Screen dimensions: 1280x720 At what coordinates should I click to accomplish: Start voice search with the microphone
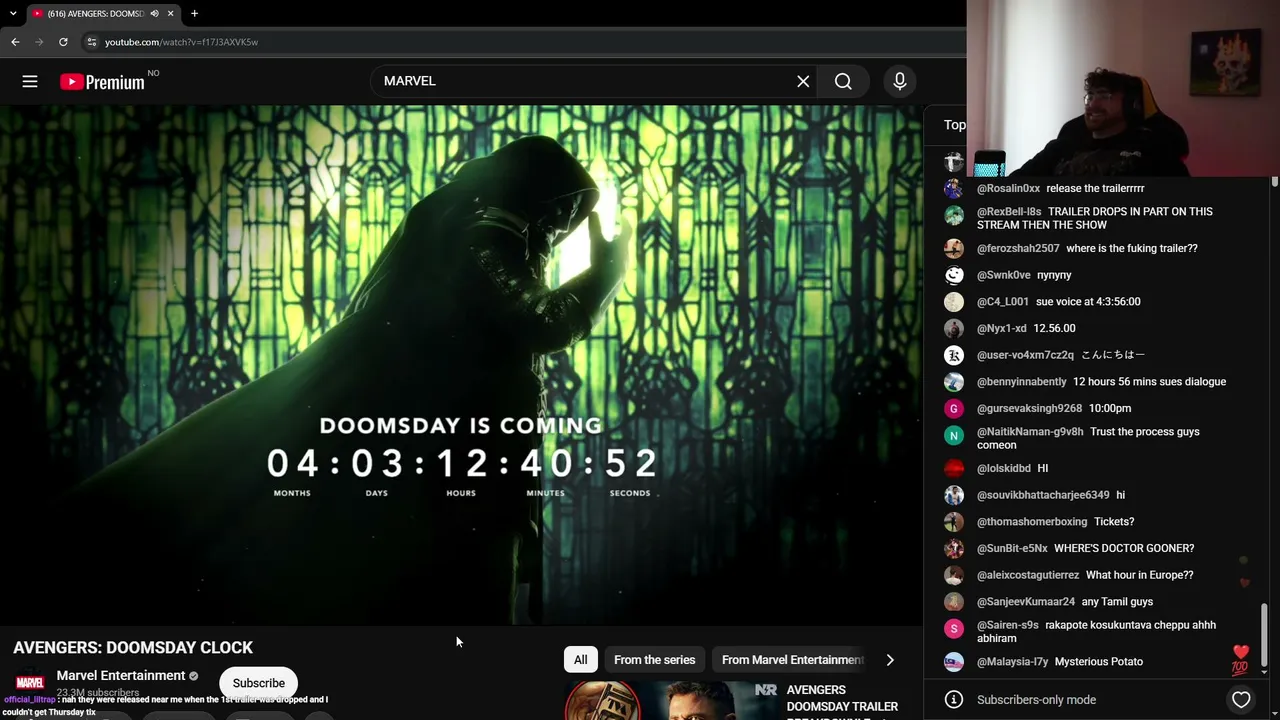pos(900,81)
